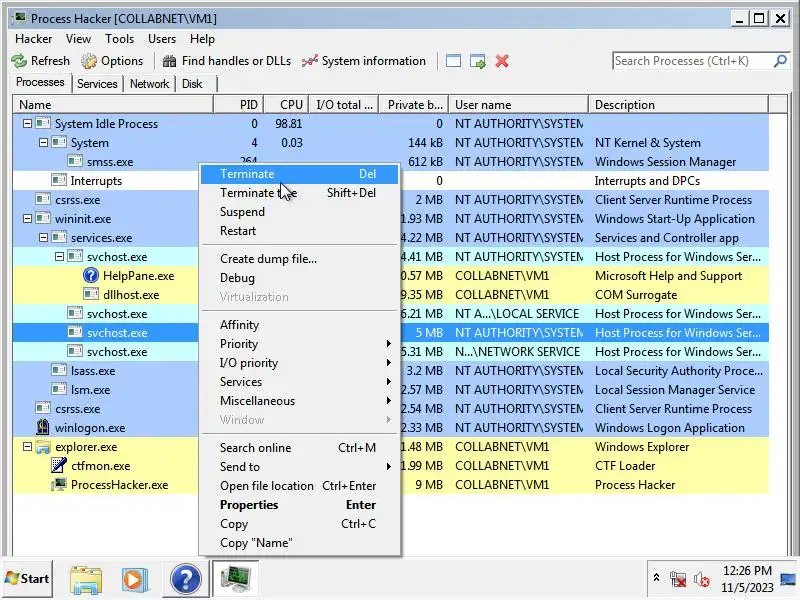Select Debug from the context menu
This screenshot has width=800, height=600.
pos(299,278)
